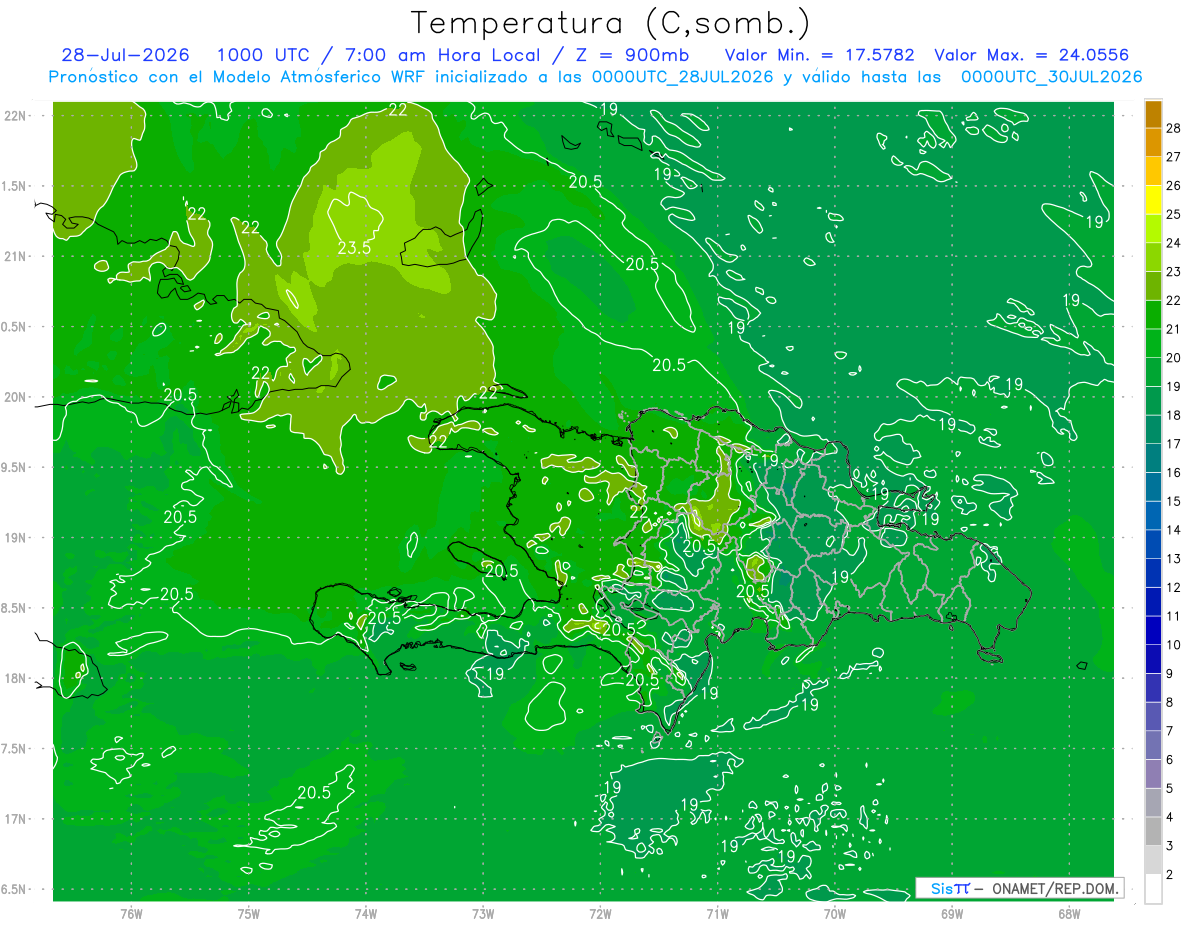Click the "76W" longitude label
The width and height of the screenshot is (1200, 927).
131,913
